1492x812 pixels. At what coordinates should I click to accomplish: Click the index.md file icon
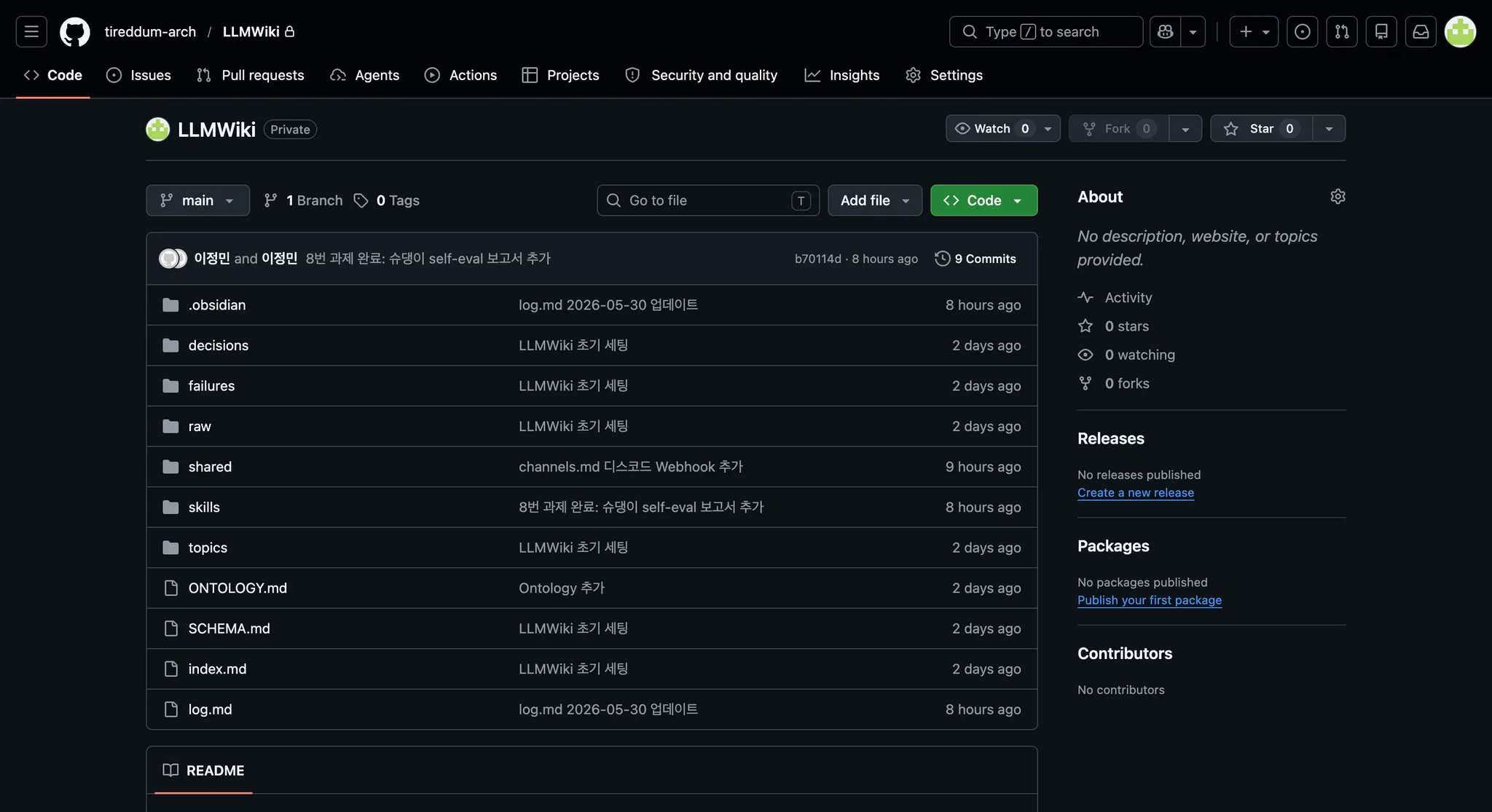tap(171, 669)
